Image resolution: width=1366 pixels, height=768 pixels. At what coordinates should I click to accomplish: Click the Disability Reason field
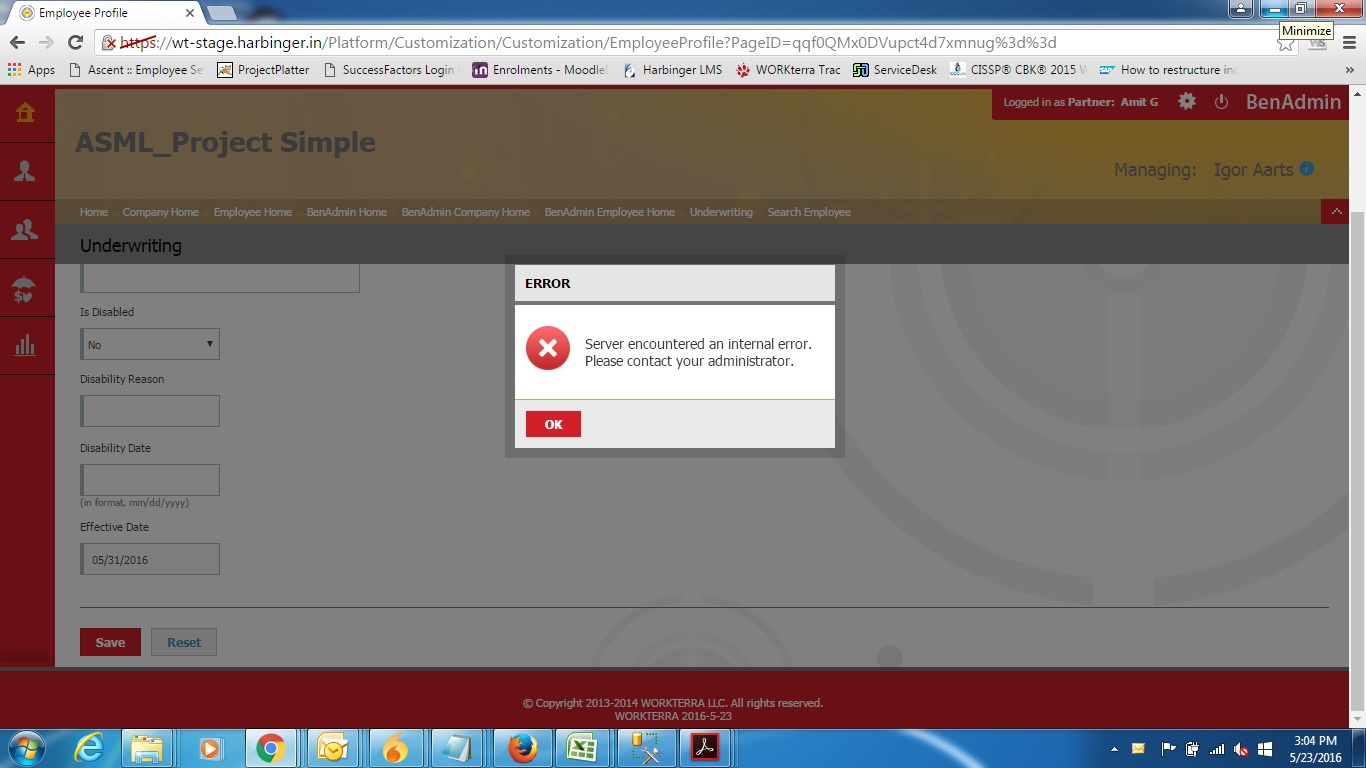(150, 411)
